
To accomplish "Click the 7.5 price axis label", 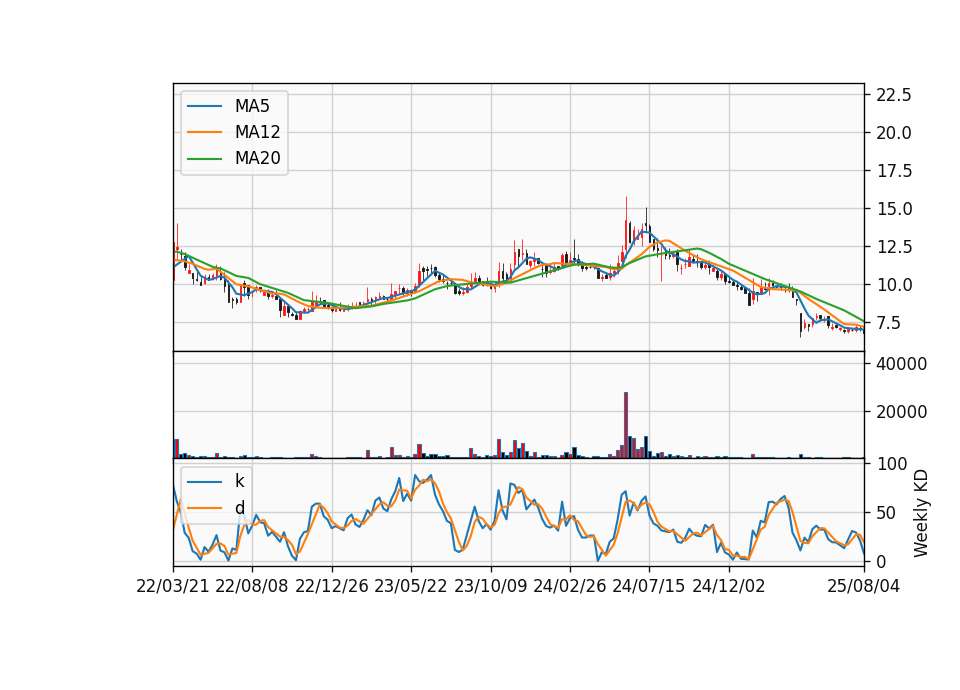I will [x=890, y=323].
